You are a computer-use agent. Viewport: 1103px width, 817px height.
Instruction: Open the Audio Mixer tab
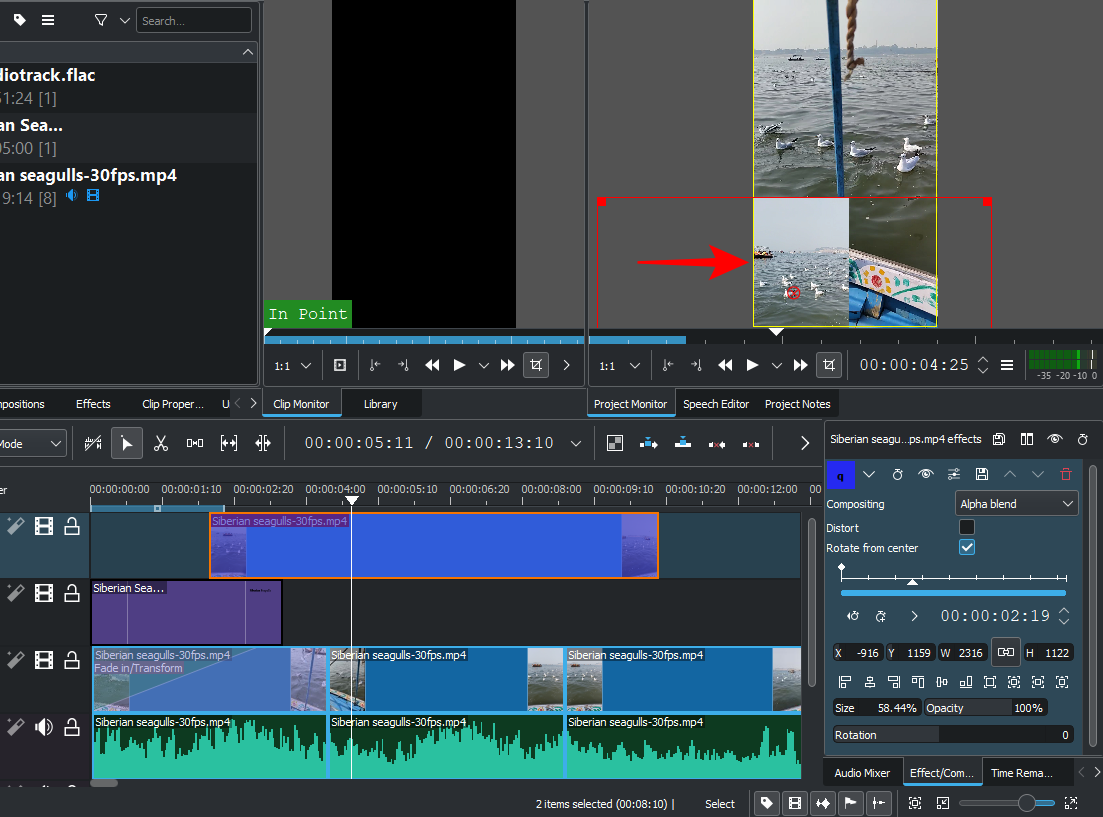click(862, 773)
